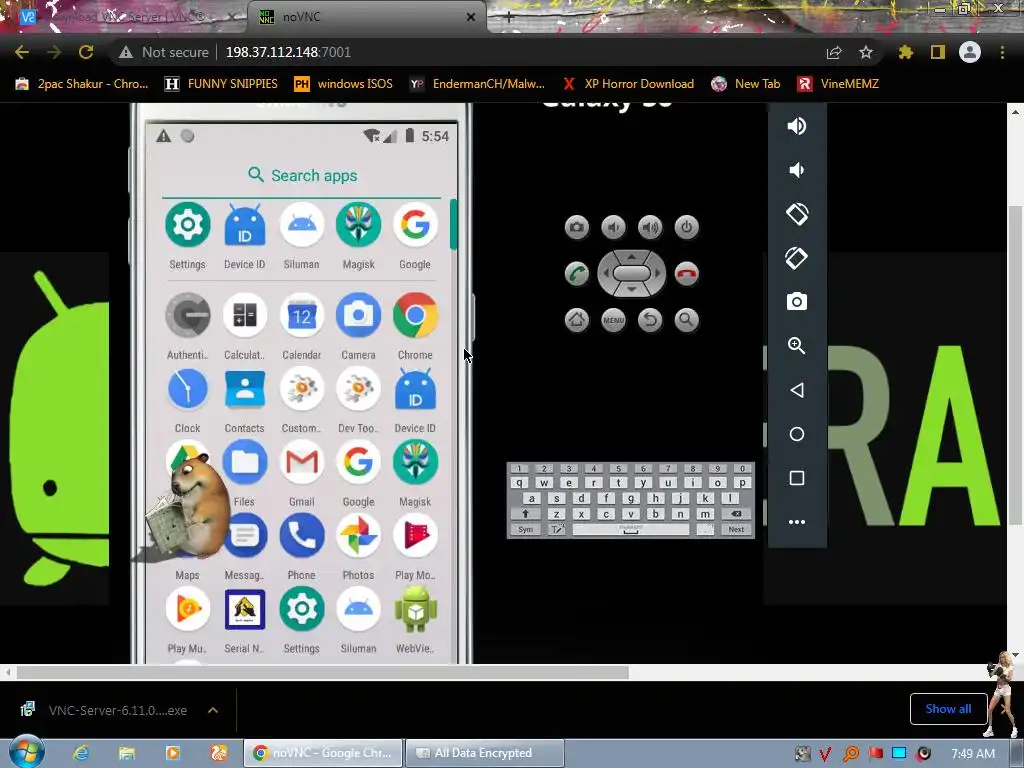This screenshot has height=768, width=1024.
Task: Launch the Camera app
Action: pos(359,315)
